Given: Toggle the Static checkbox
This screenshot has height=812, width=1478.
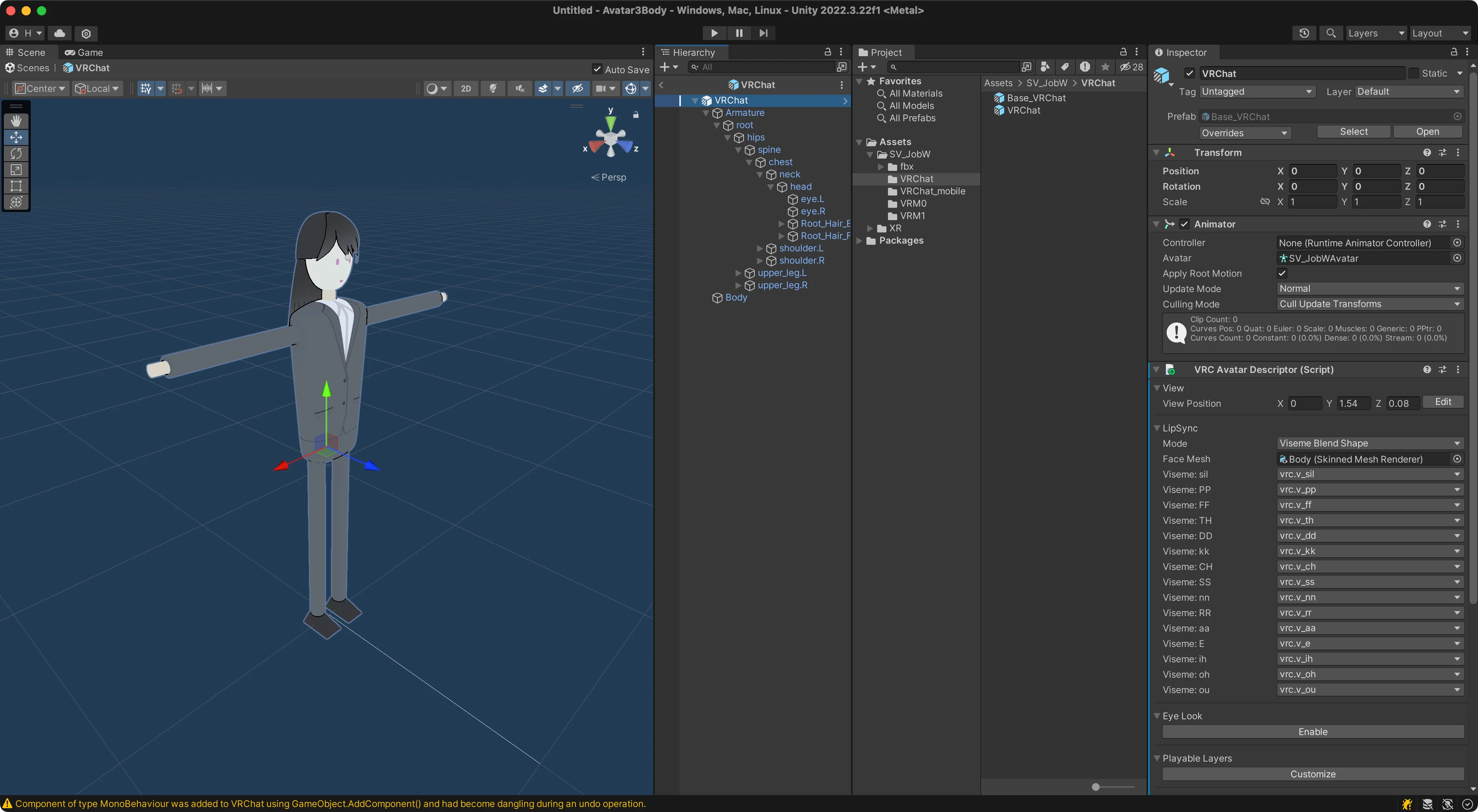Looking at the screenshot, I should click(x=1414, y=74).
